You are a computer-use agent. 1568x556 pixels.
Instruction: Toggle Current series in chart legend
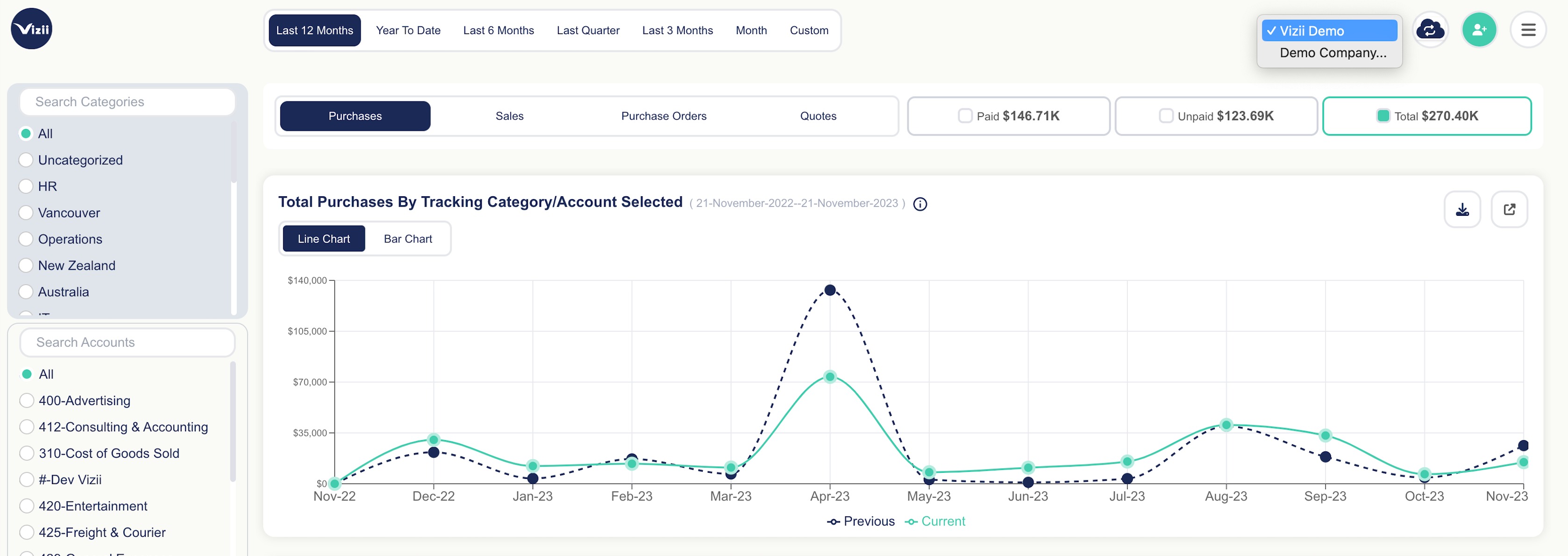pyautogui.click(x=935, y=521)
